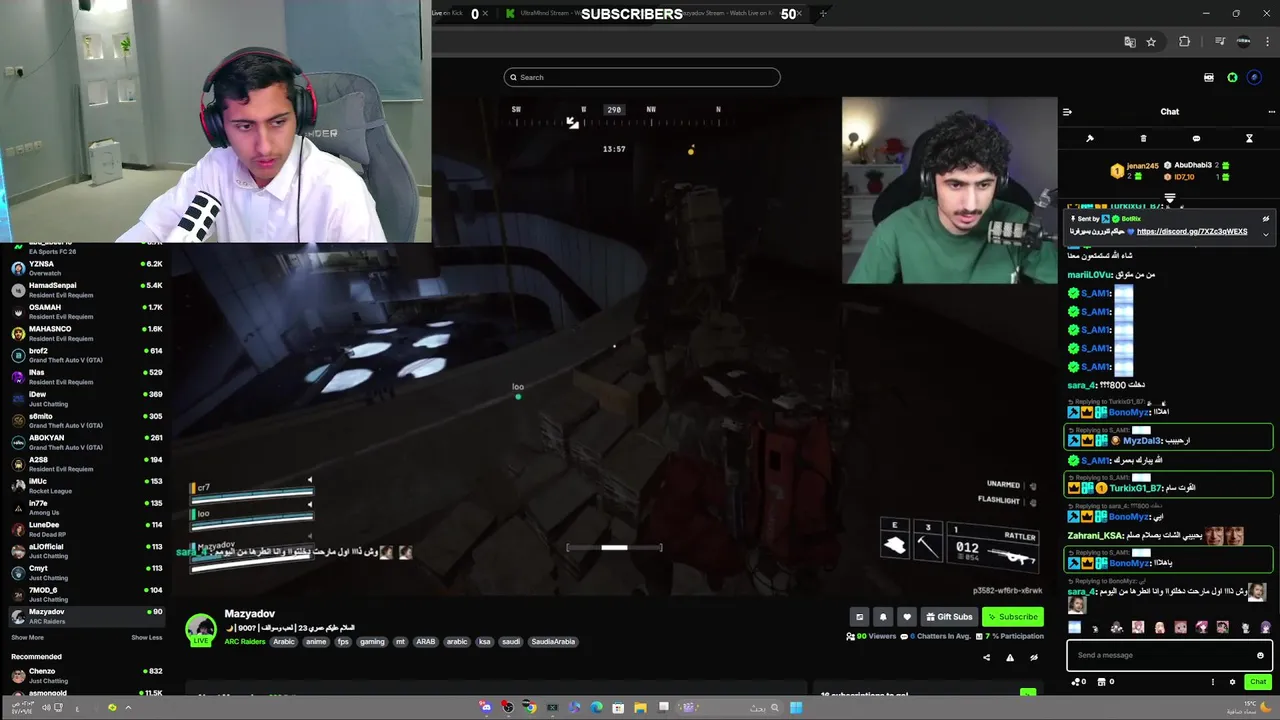Image resolution: width=1280 pixels, height=720 pixels.
Task: Click the green Kick logo icon in header
Action: click(1232, 77)
